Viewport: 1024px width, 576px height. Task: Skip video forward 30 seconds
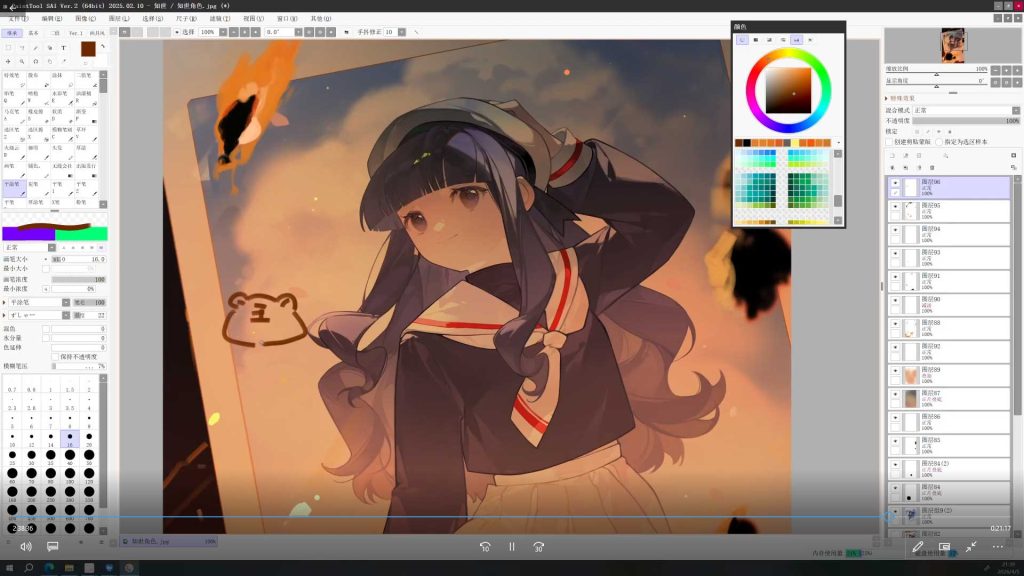pyautogui.click(x=539, y=547)
